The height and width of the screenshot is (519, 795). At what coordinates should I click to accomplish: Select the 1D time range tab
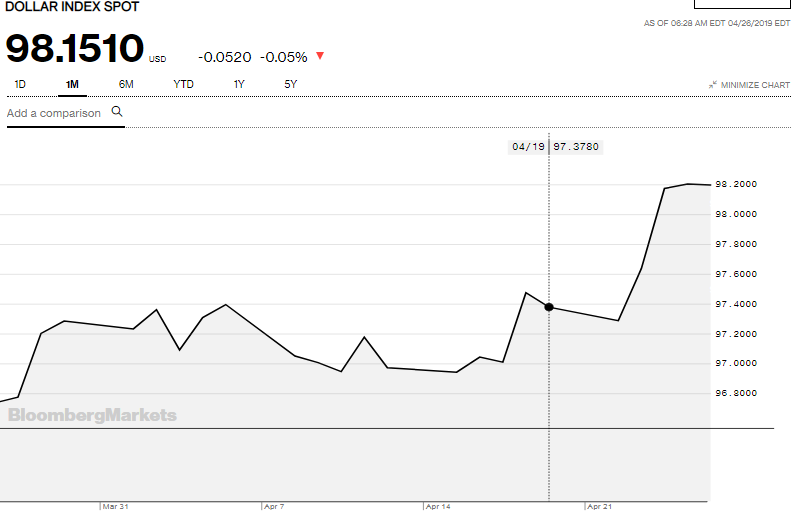click(20, 84)
